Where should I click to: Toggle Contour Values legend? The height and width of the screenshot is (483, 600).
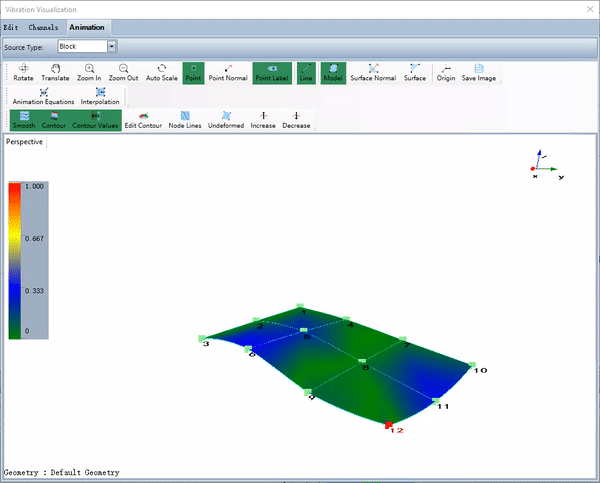point(95,120)
